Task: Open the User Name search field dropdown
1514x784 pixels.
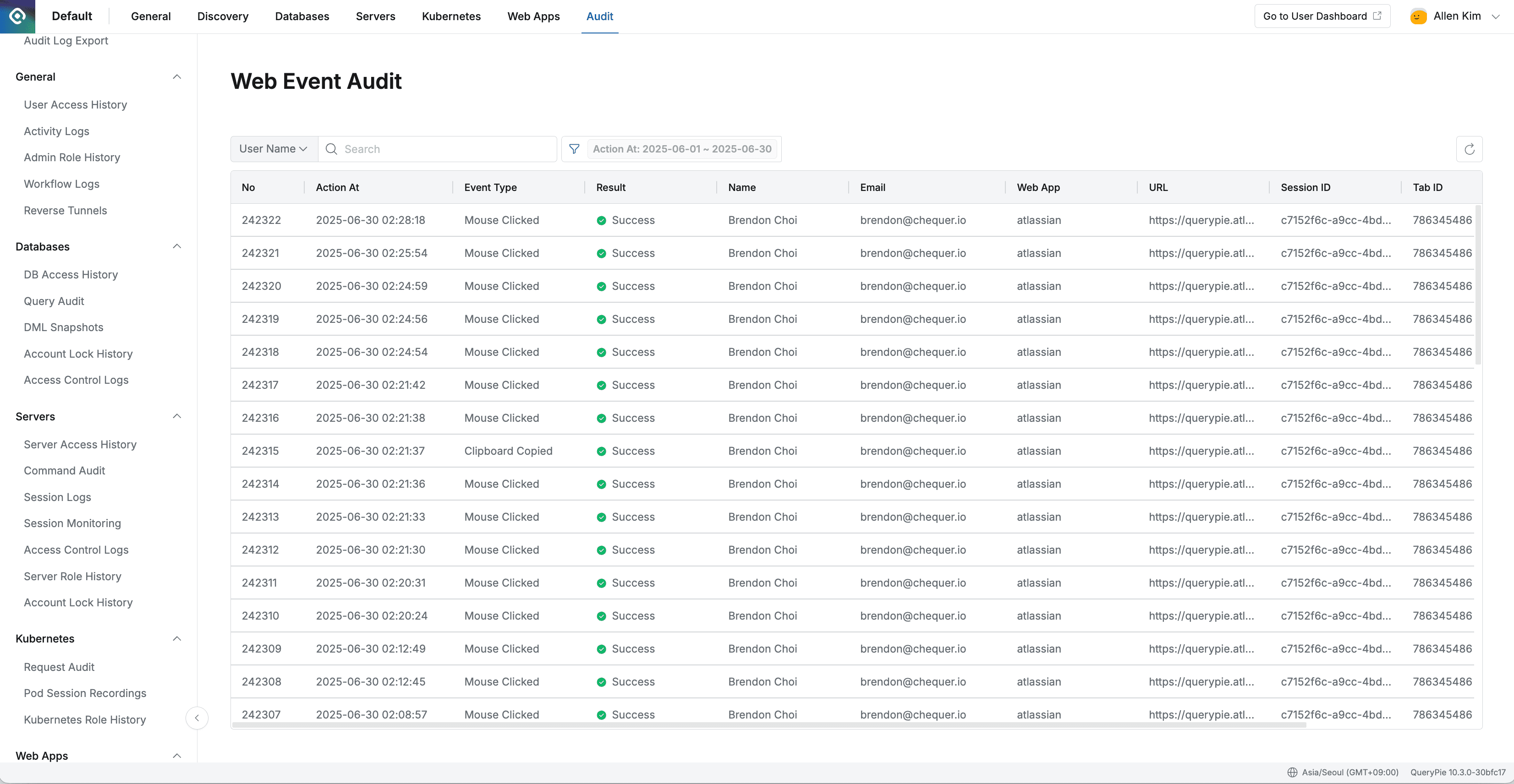Action: click(x=273, y=148)
